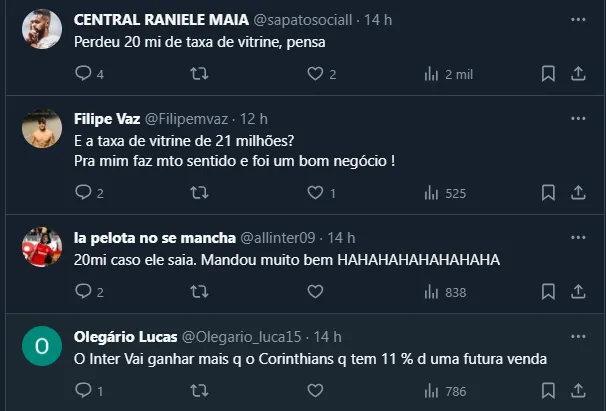Reply to Olegário Lucas's tweet
The height and width of the screenshot is (411, 606).
point(83,391)
